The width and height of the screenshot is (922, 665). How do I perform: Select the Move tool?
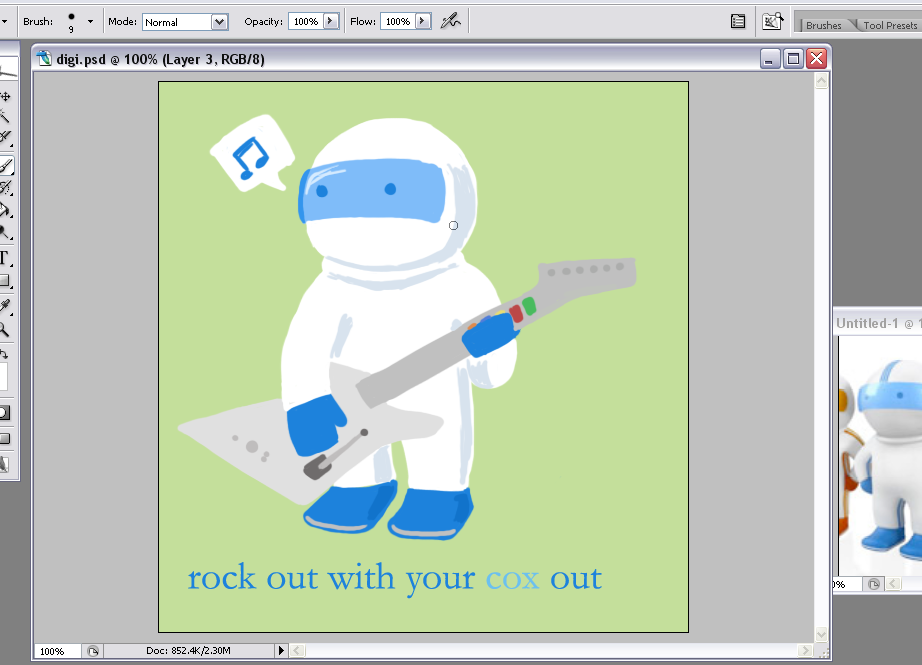6,96
